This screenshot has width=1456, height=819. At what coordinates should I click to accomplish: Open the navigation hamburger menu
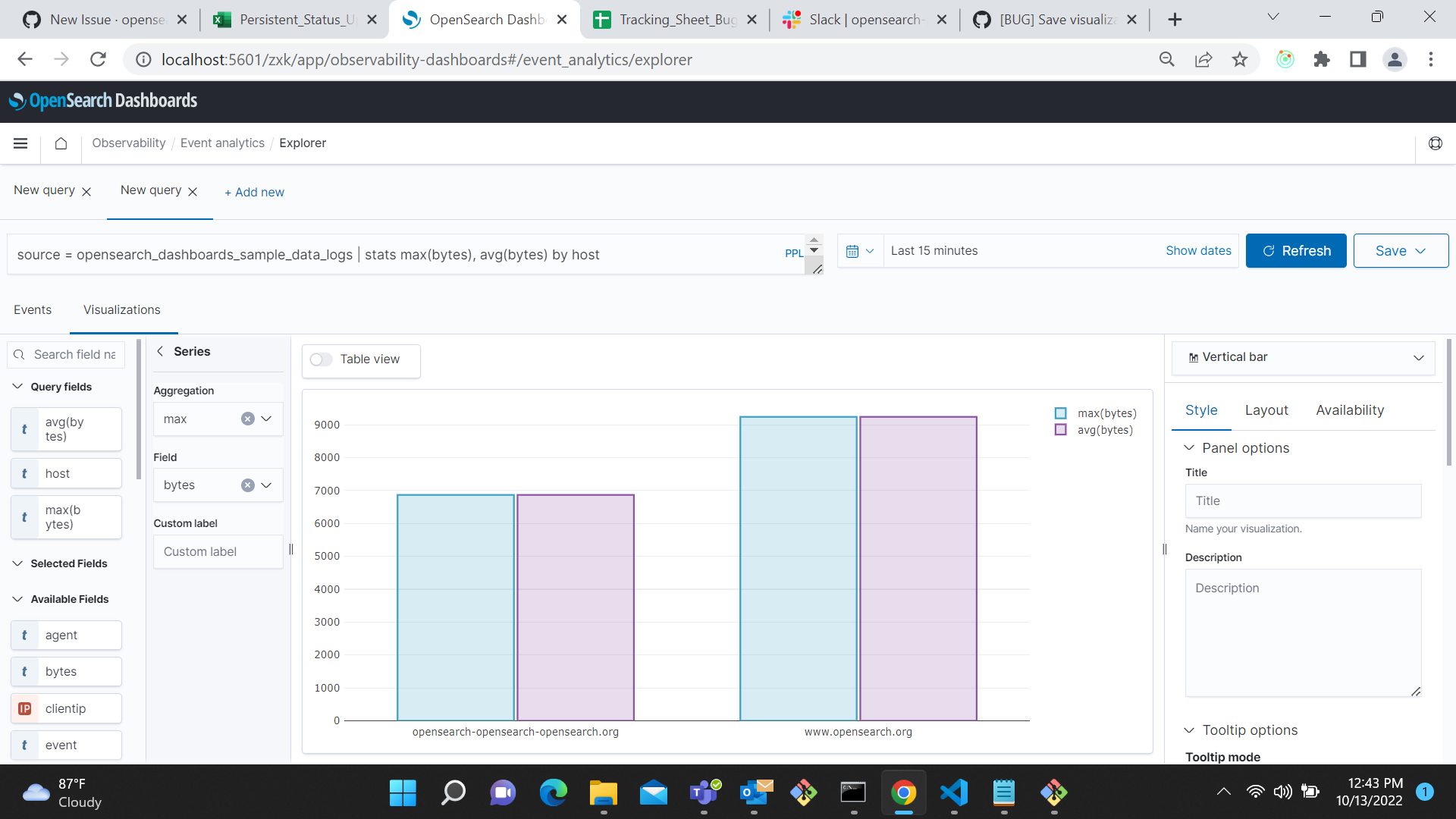tap(20, 143)
